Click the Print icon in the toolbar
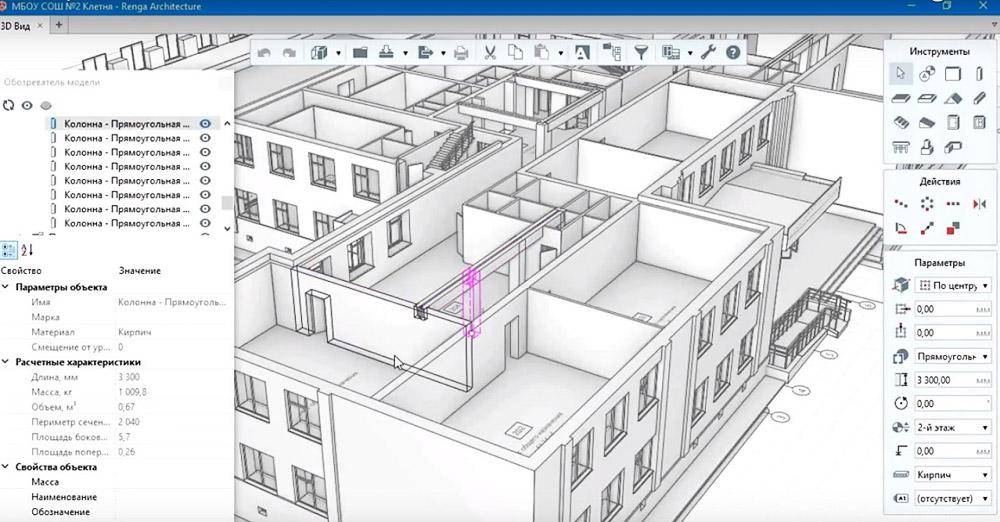 [x=460, y=52]
